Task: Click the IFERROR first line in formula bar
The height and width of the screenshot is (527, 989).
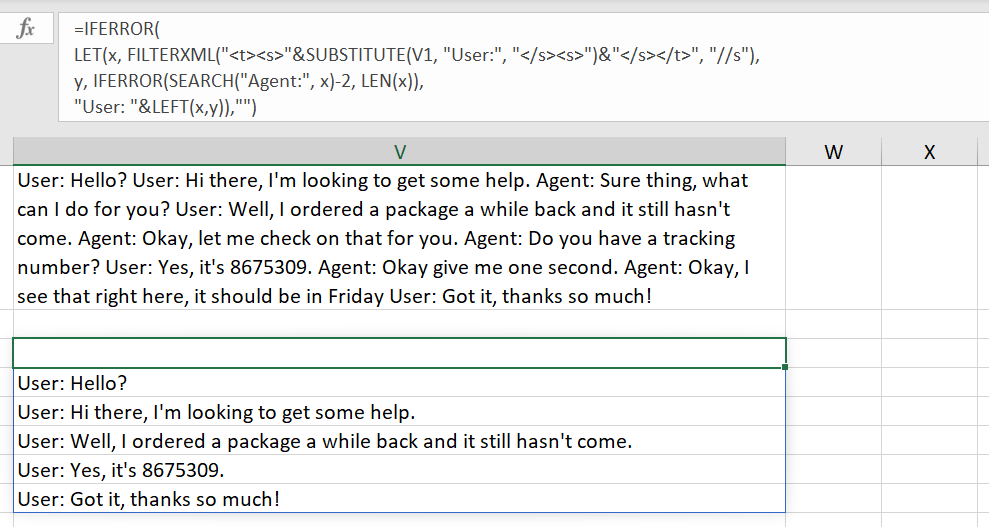Action: pyautogui.click(x=117, y=29)
